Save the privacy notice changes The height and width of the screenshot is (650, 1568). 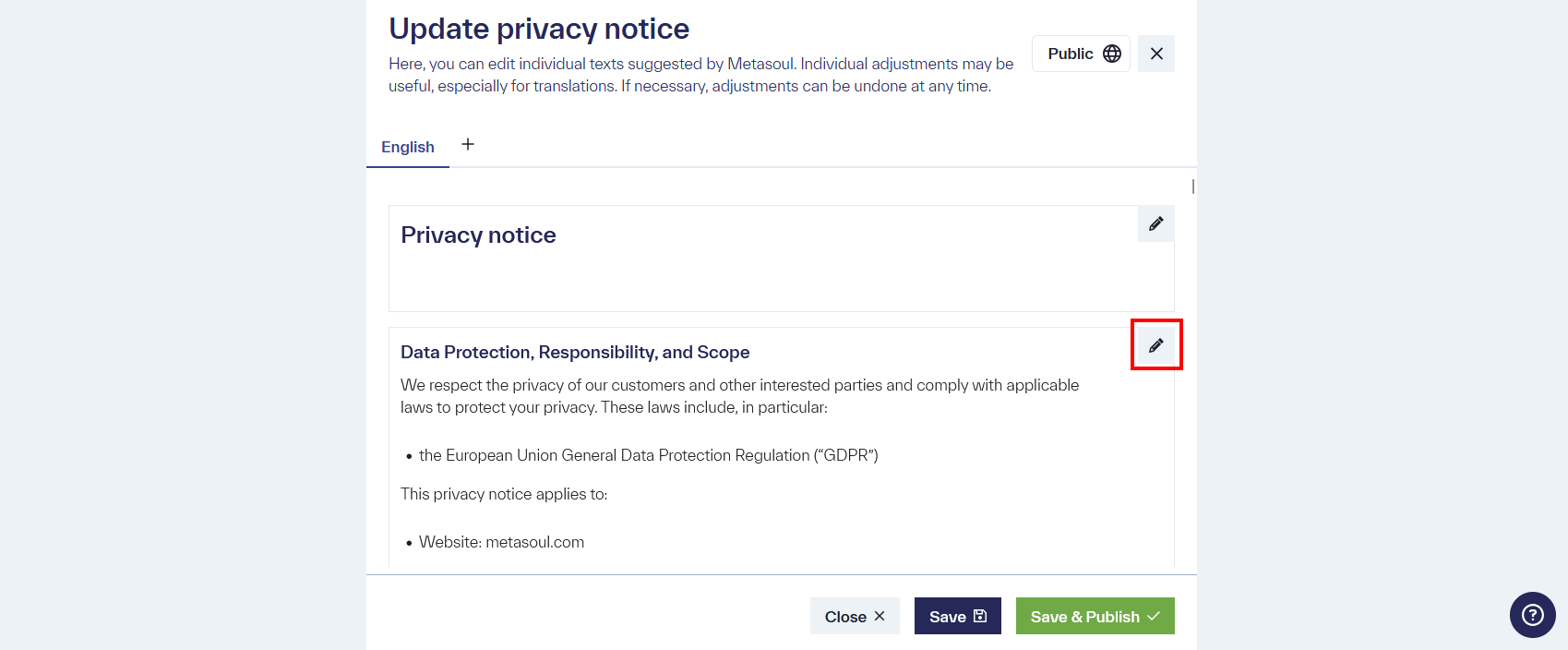coord(957,617)
